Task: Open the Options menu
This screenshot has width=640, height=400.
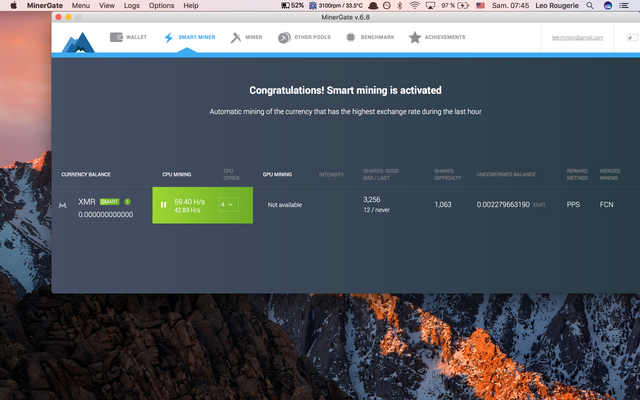Action: (x=161, y=5)
